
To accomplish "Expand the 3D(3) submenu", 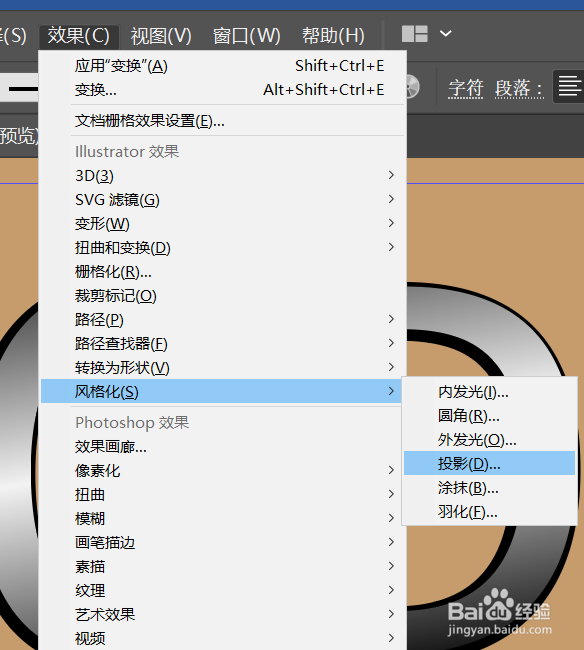I will pos(223,176).
